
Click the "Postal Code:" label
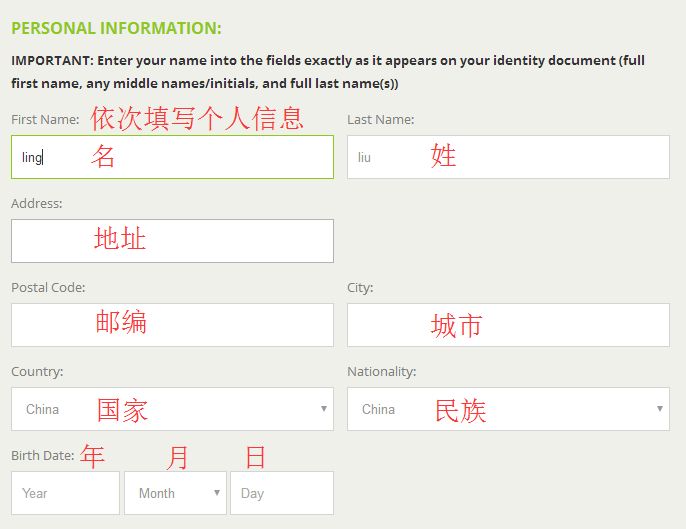[x=48, y=287]
